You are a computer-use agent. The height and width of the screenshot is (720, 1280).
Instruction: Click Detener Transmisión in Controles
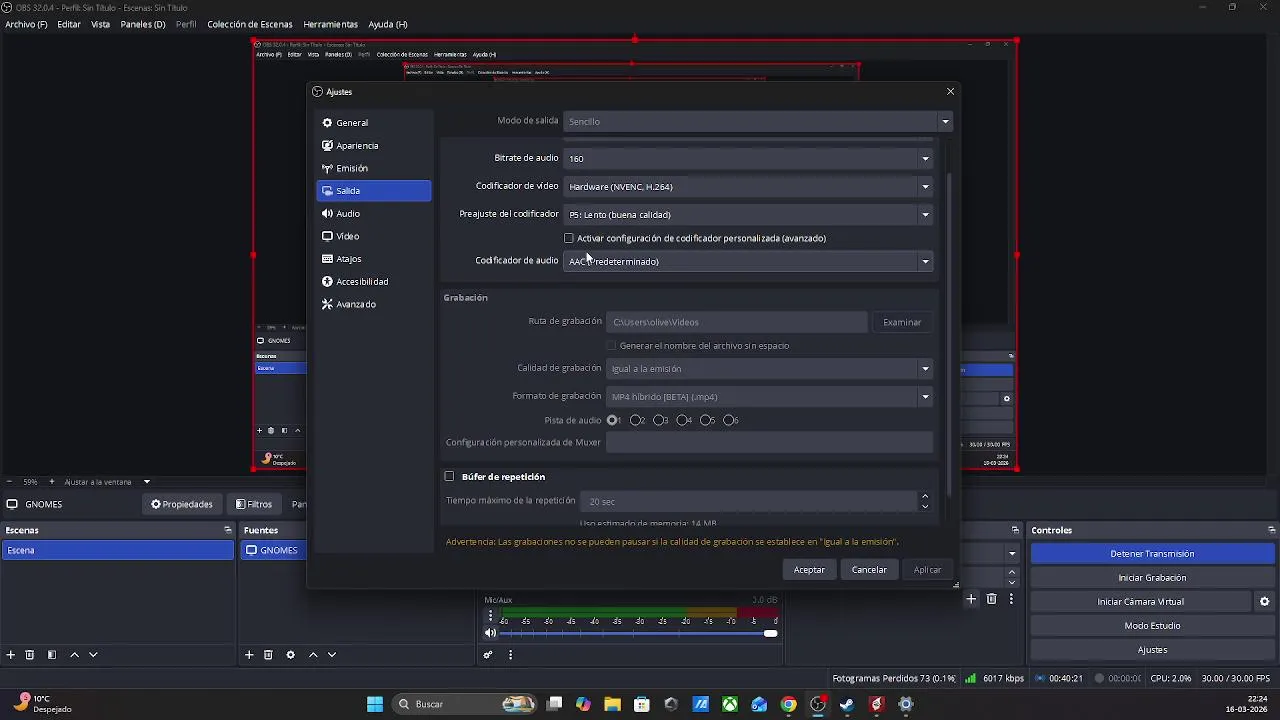tap(1152, 554)
